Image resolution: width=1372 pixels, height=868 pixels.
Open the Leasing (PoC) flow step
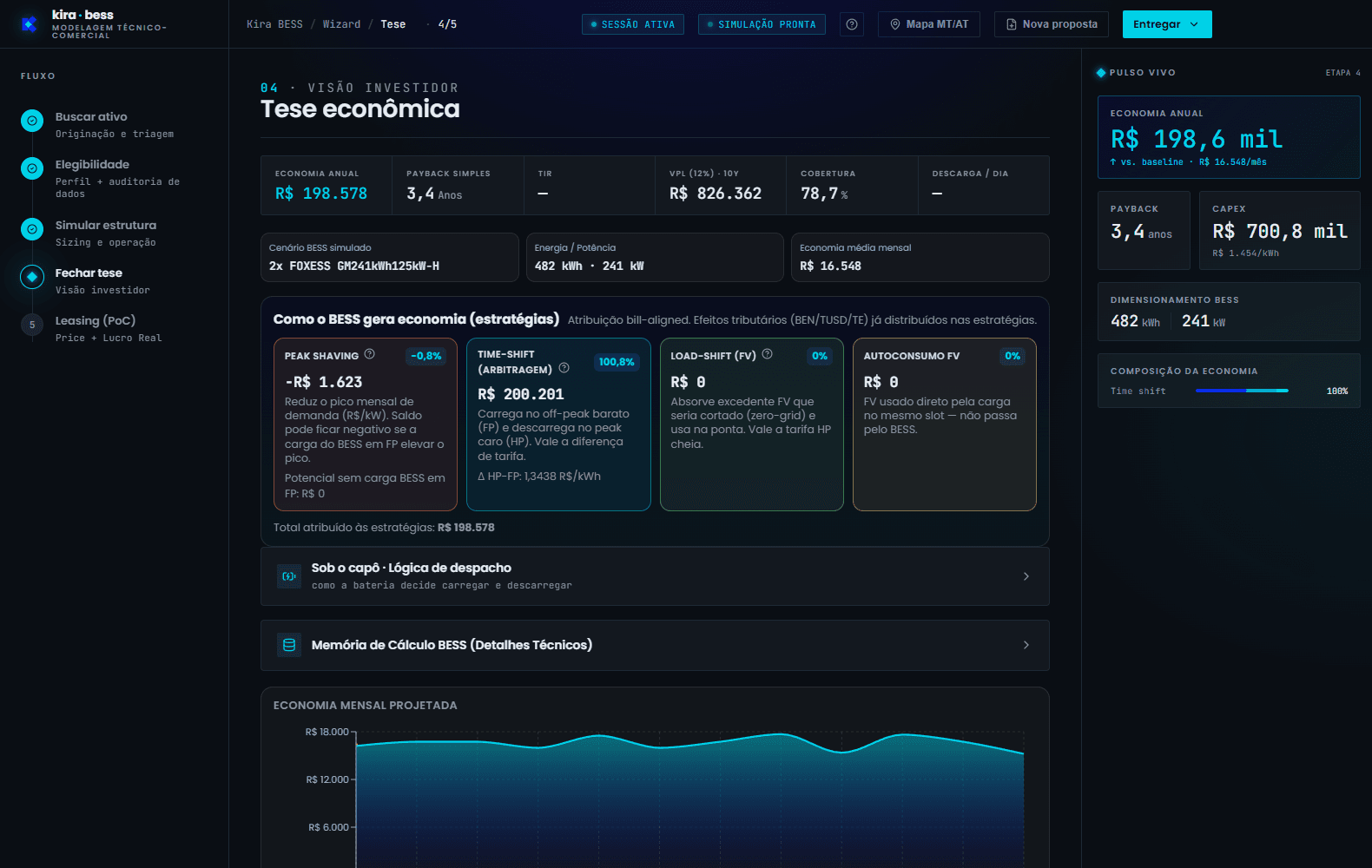click(109, 328)
